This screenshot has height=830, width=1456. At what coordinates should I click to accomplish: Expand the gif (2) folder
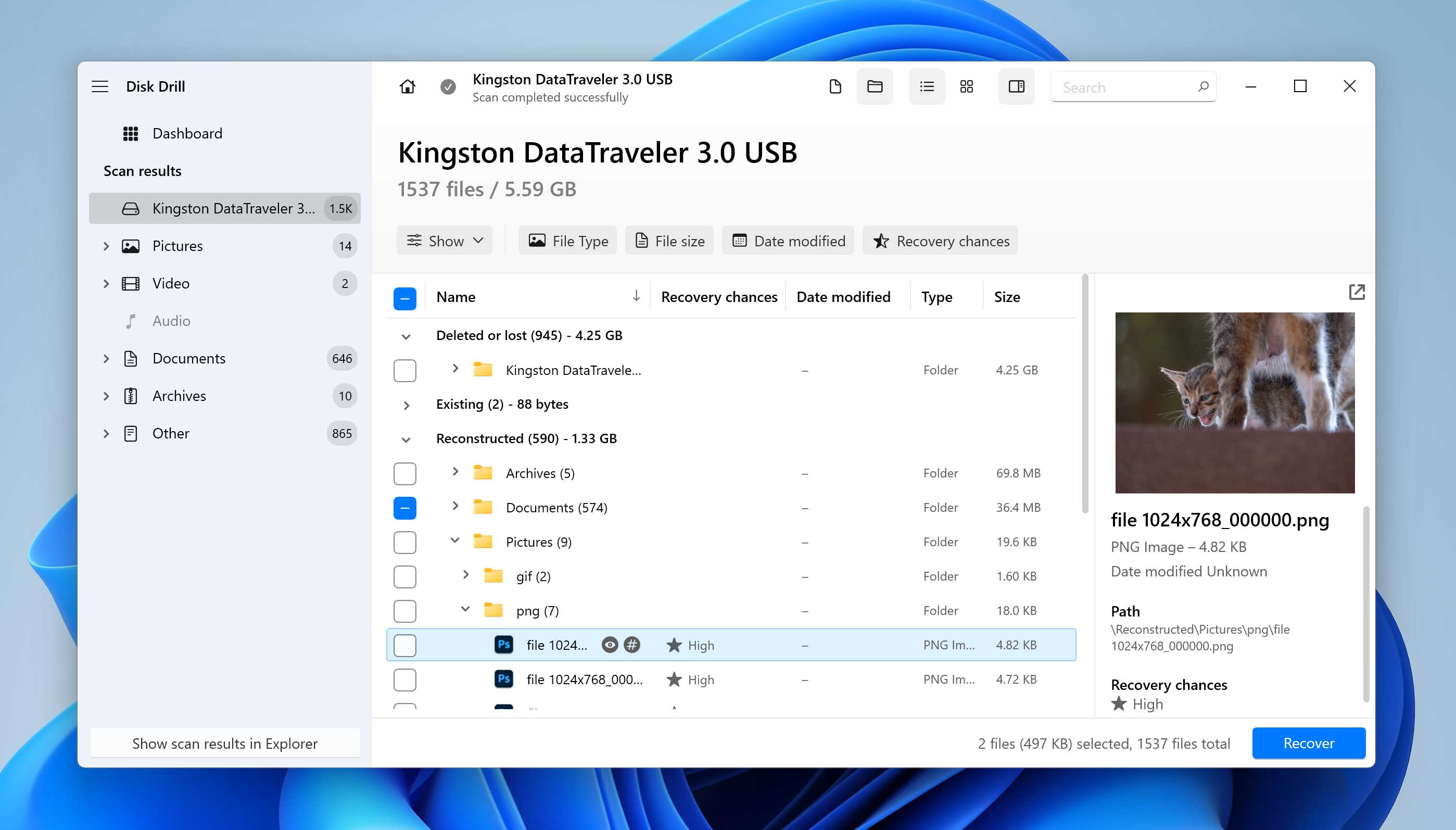coord(465,575)
